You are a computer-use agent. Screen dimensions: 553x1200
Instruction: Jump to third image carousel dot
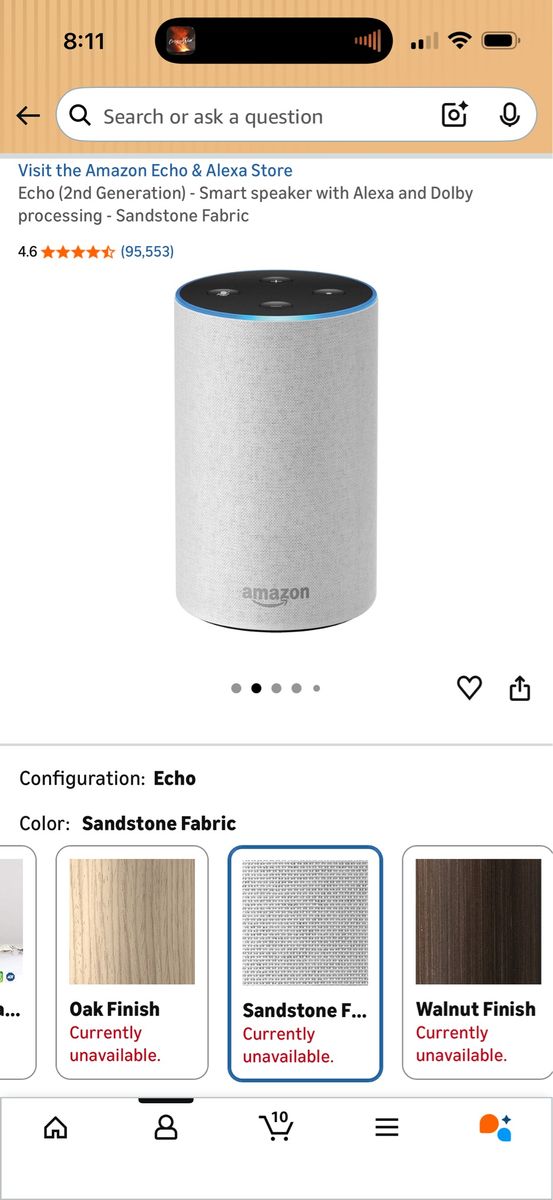click(276, 688)
